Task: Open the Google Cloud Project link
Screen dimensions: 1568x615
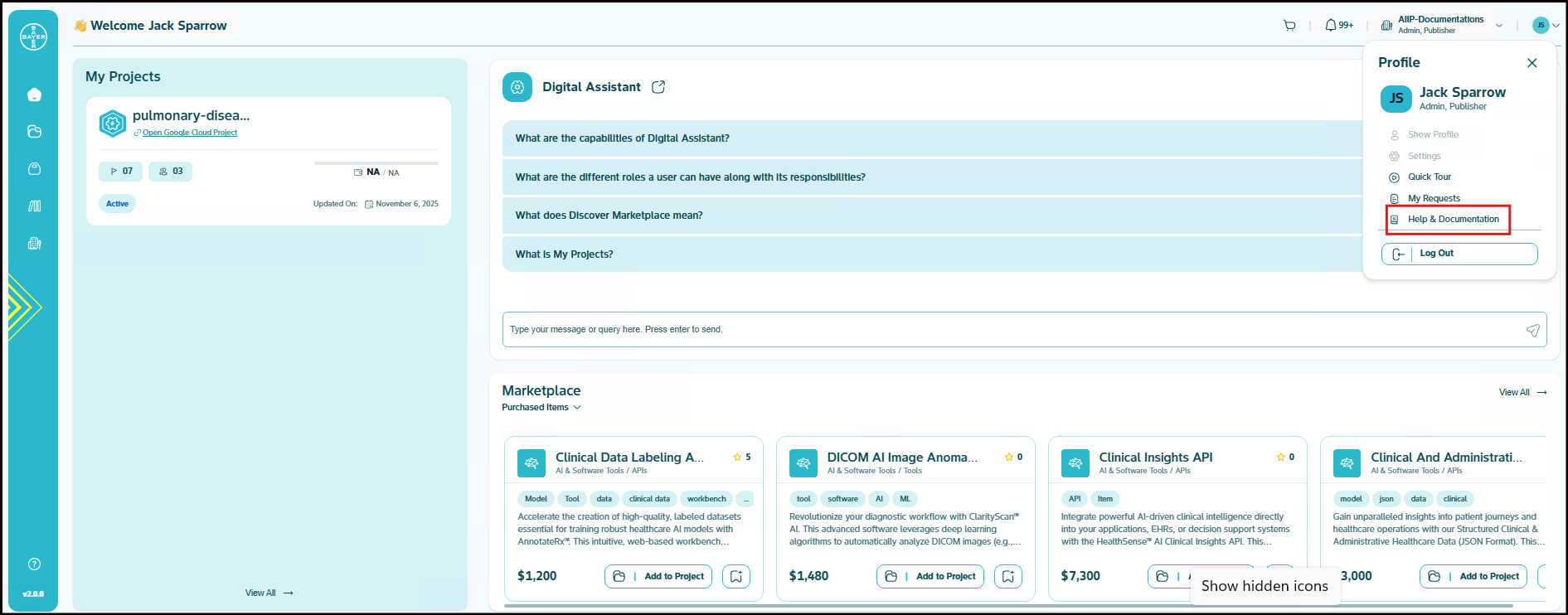Action: click(189, 133)
